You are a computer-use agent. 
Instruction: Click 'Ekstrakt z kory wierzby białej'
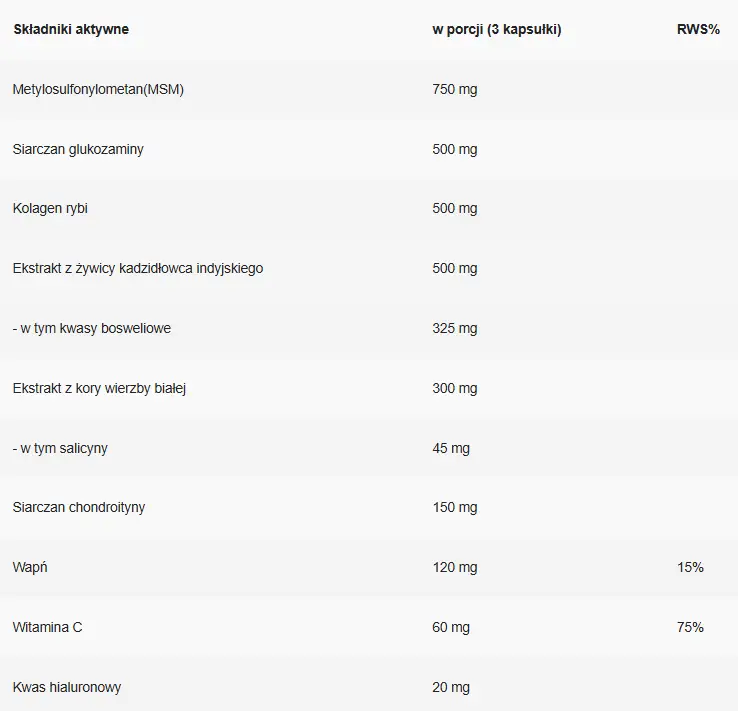(x=99, y=388)
